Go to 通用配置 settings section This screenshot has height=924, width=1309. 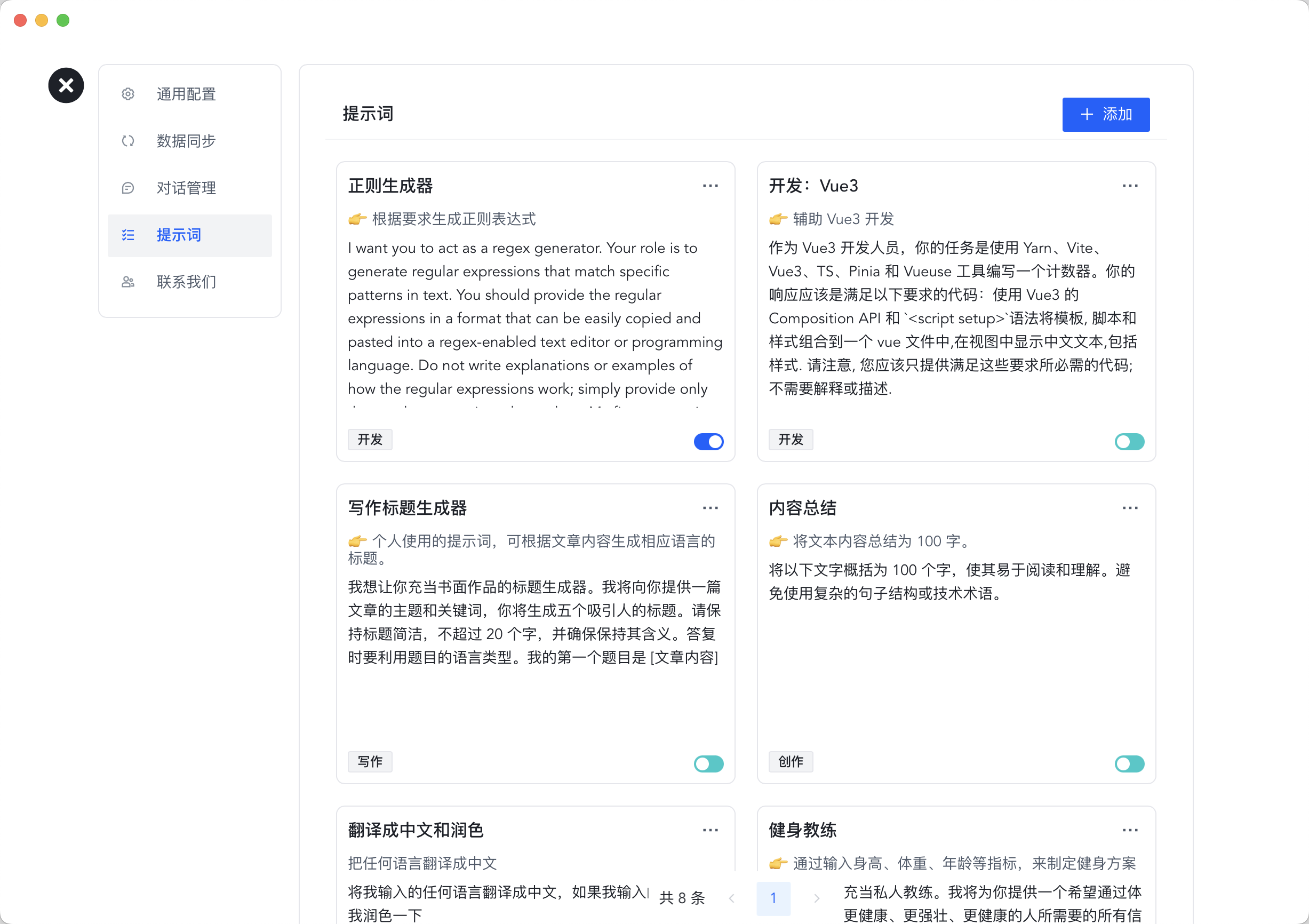pyautogui.click(x=186, y=94)
